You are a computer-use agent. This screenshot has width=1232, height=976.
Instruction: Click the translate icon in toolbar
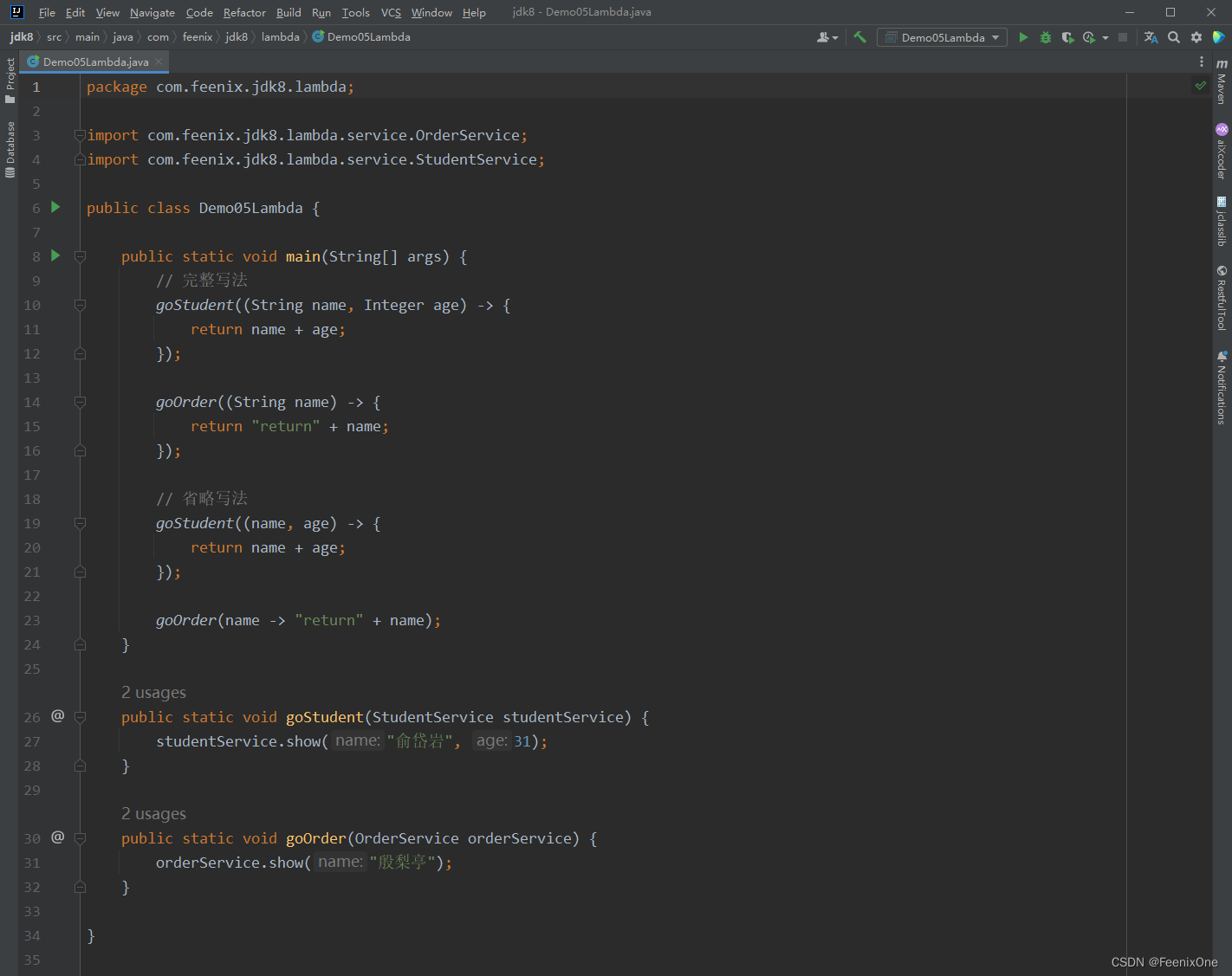point(1151,37)
